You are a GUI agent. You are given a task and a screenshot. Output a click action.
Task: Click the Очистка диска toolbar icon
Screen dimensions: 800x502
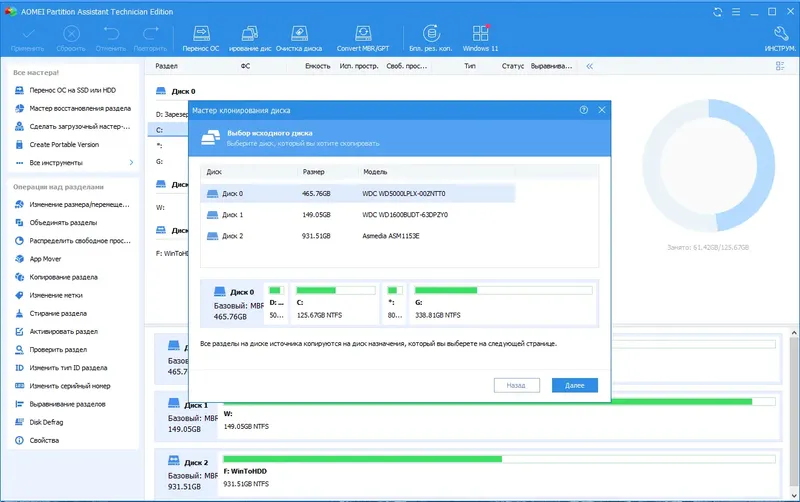(x=299, y=38)
